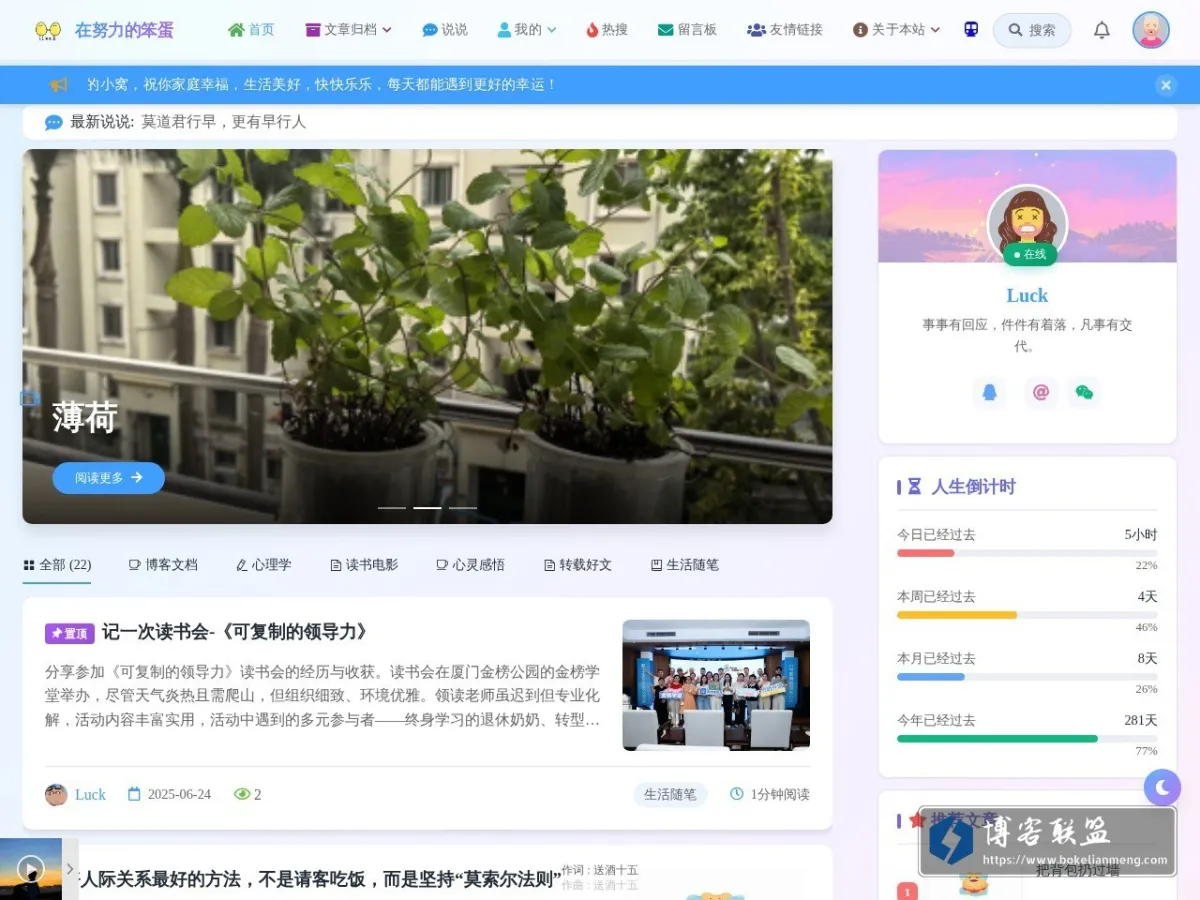Screen dimensions: 1200x900
Task: Switch to the 博客文档 category tab
Action: (163, 565)
